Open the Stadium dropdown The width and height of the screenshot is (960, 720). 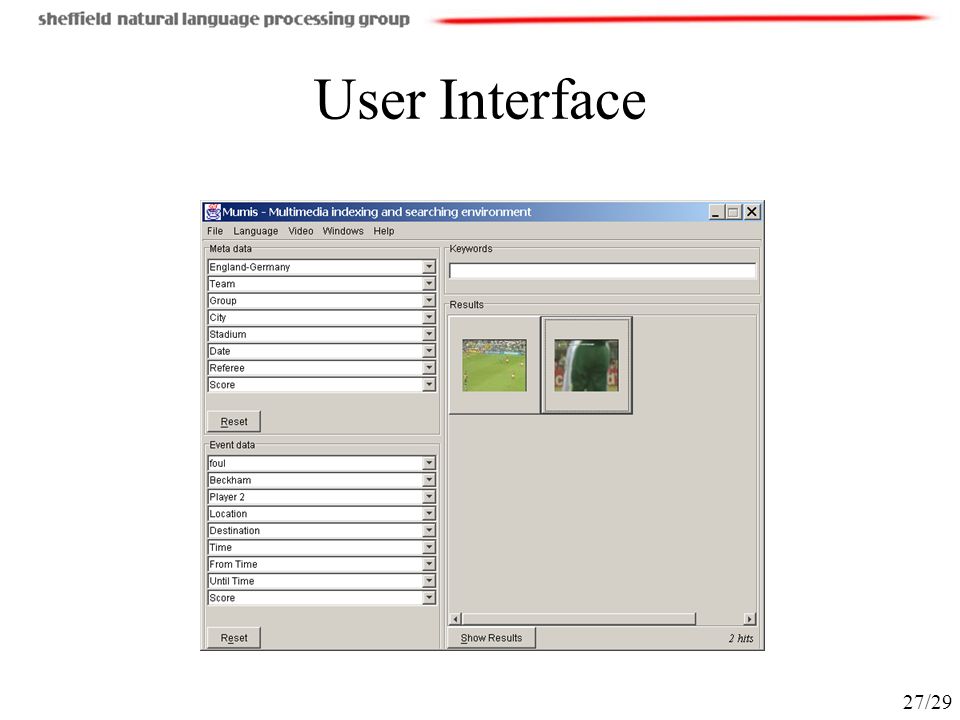point(429,334)
